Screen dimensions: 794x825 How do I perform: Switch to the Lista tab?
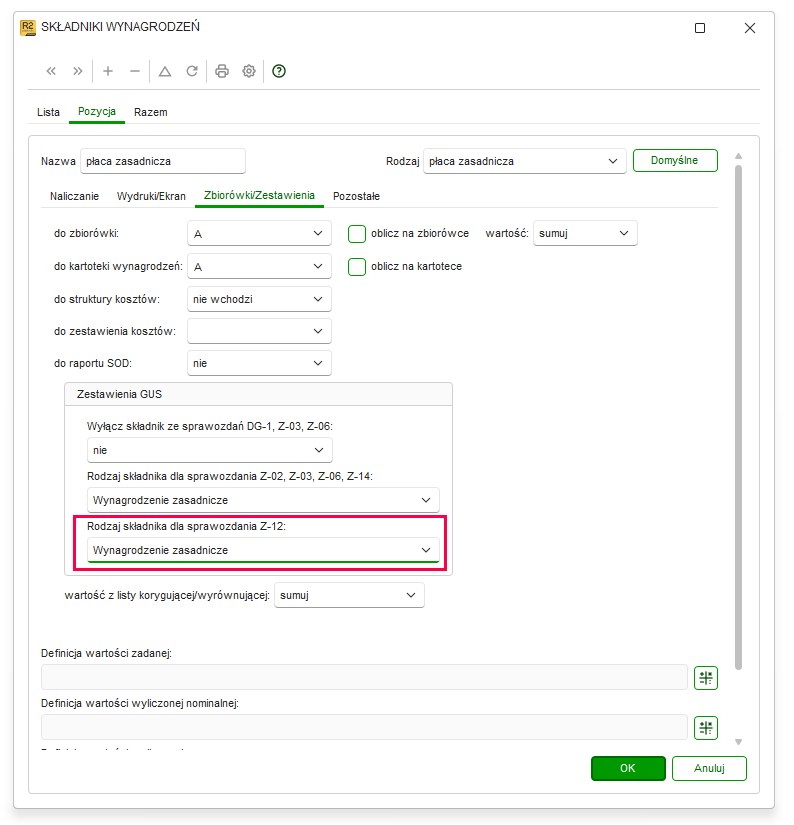point(48,112)
